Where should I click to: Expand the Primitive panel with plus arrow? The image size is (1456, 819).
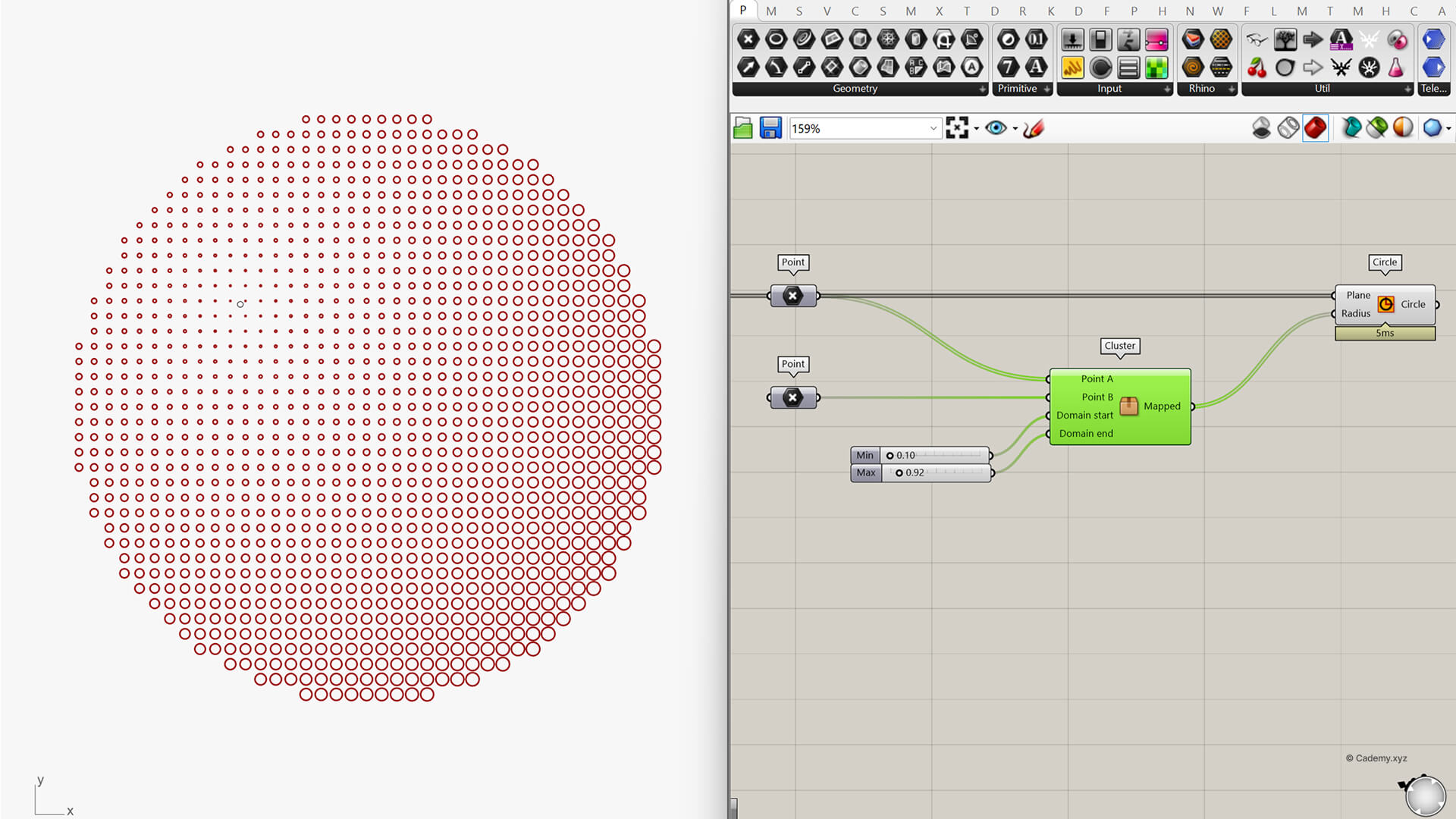click(x=1047, y=89)
